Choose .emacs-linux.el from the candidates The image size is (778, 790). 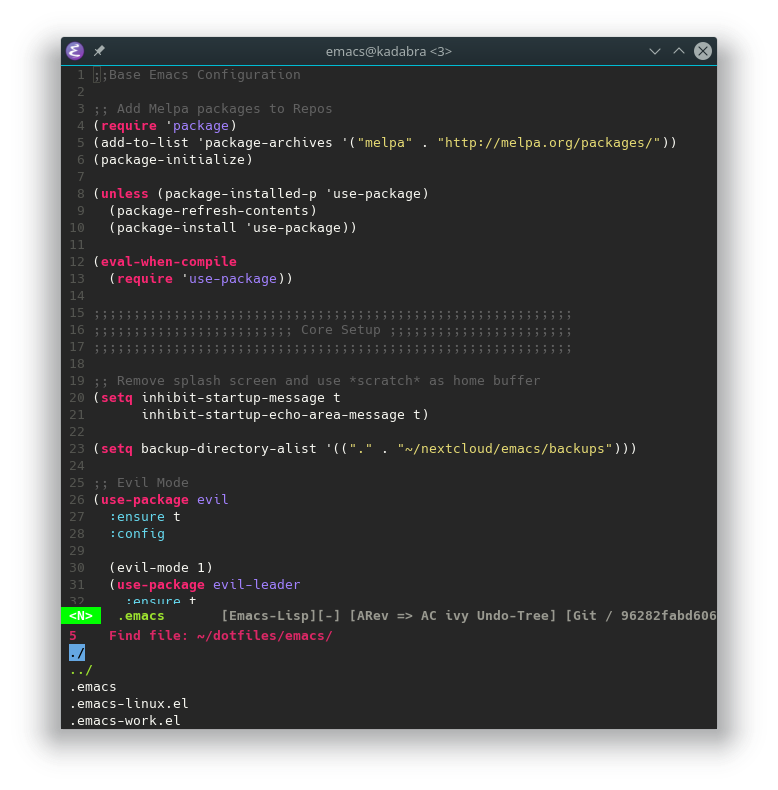click(x=129, y=703)
